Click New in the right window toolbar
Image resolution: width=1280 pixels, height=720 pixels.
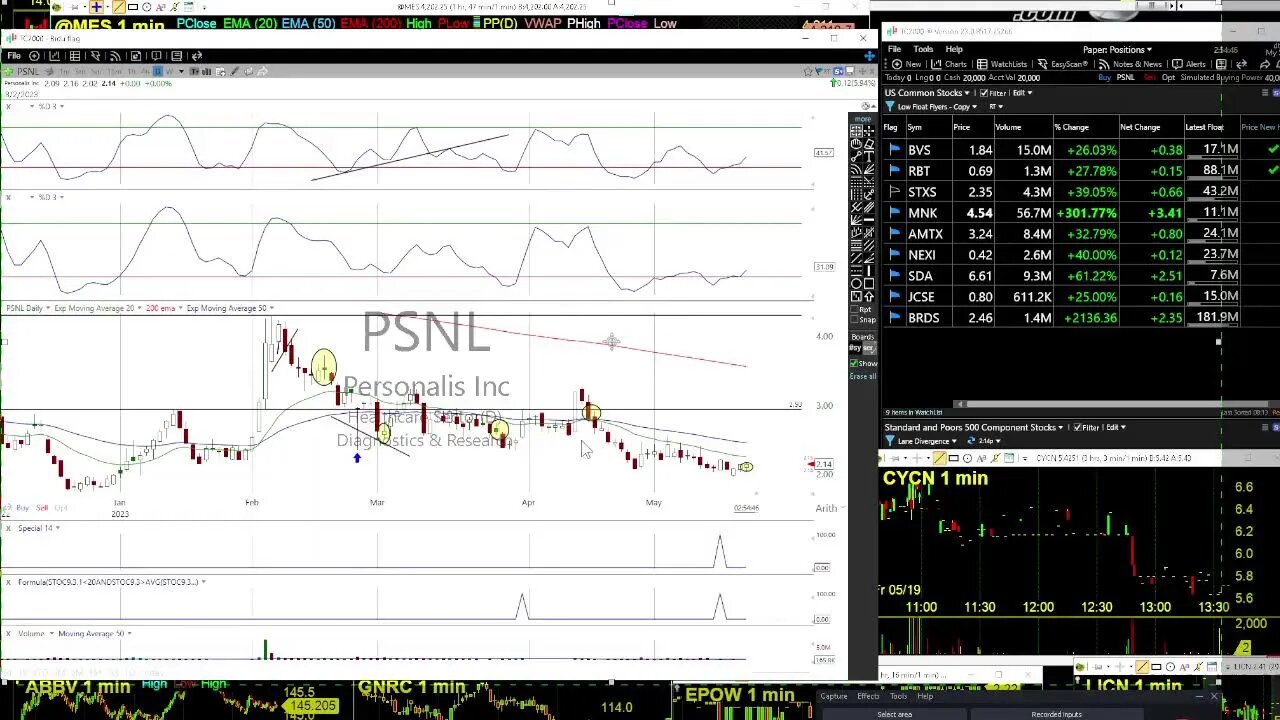[x=906, y=64]
